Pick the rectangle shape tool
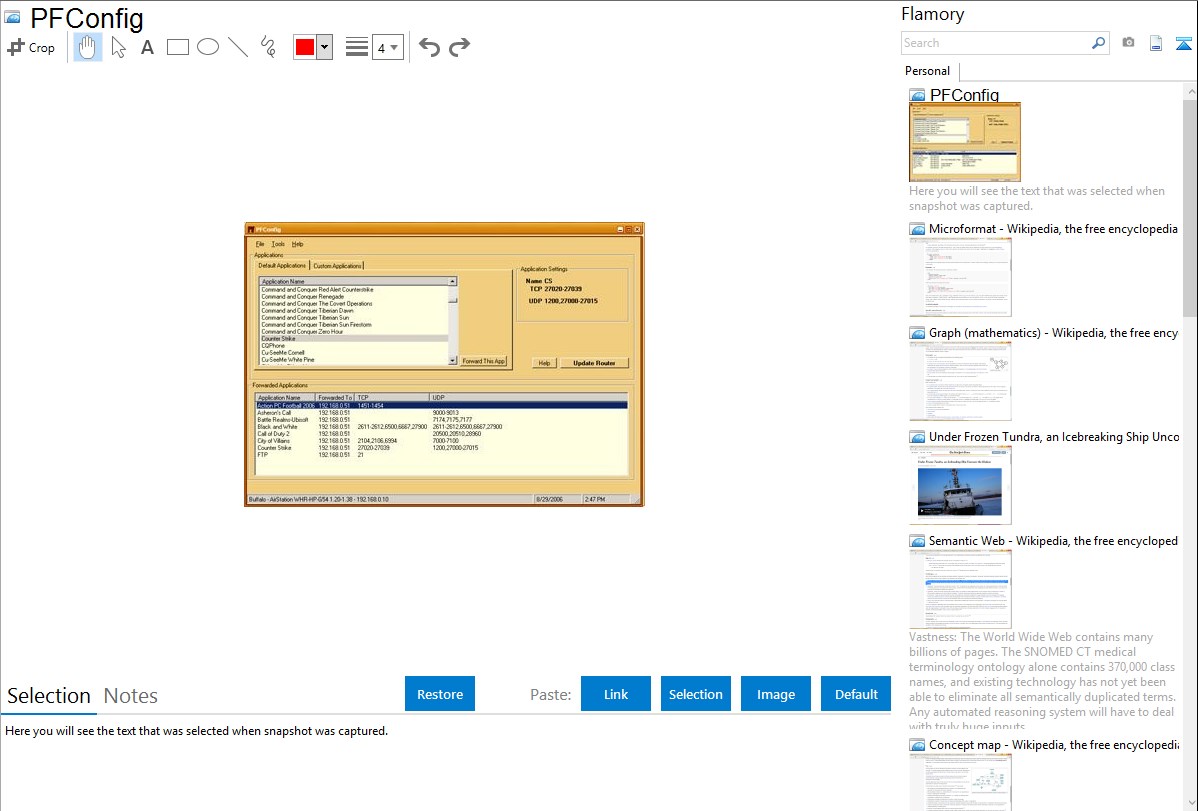The height and width of the screenshot is (811, 1198). tap(178, 47)
